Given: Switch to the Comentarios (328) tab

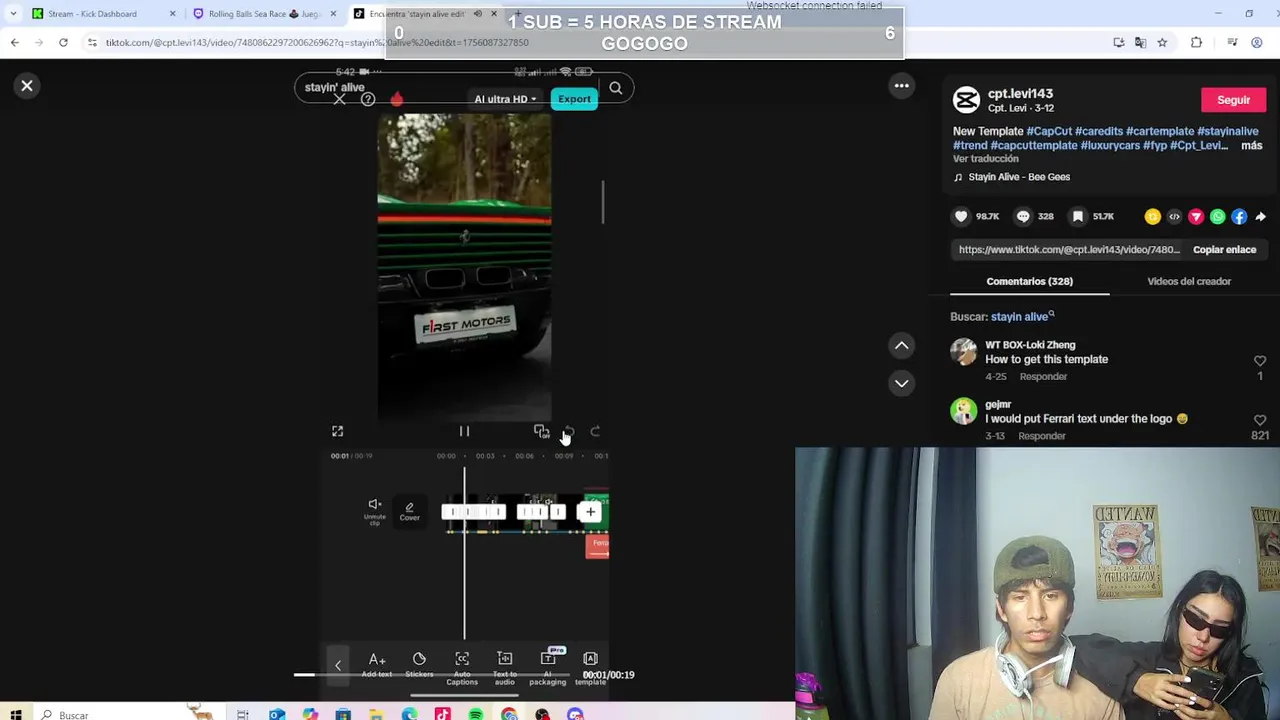Looking at the screenshot, I should click(1029, 281).
